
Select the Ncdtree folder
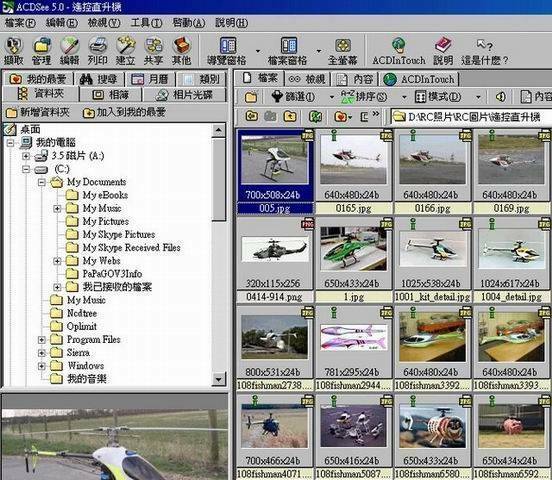pos(82,313)
